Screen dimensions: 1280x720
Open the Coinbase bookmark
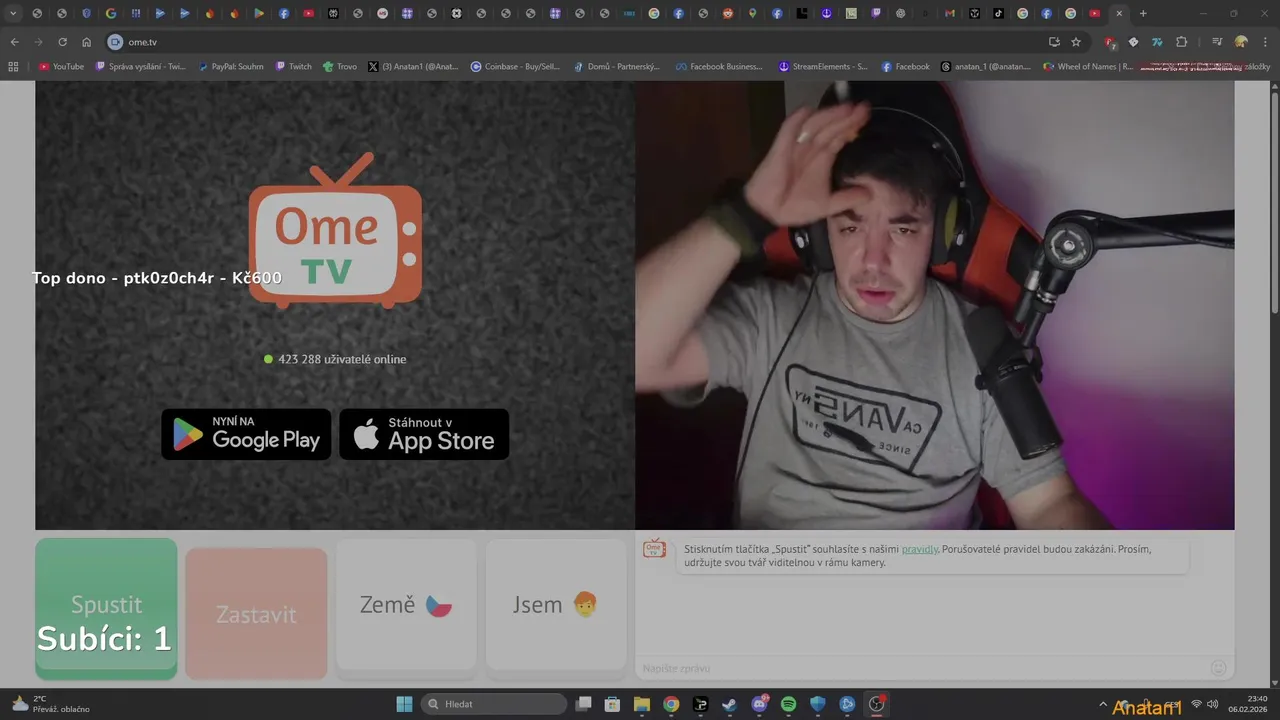point(517,66)
